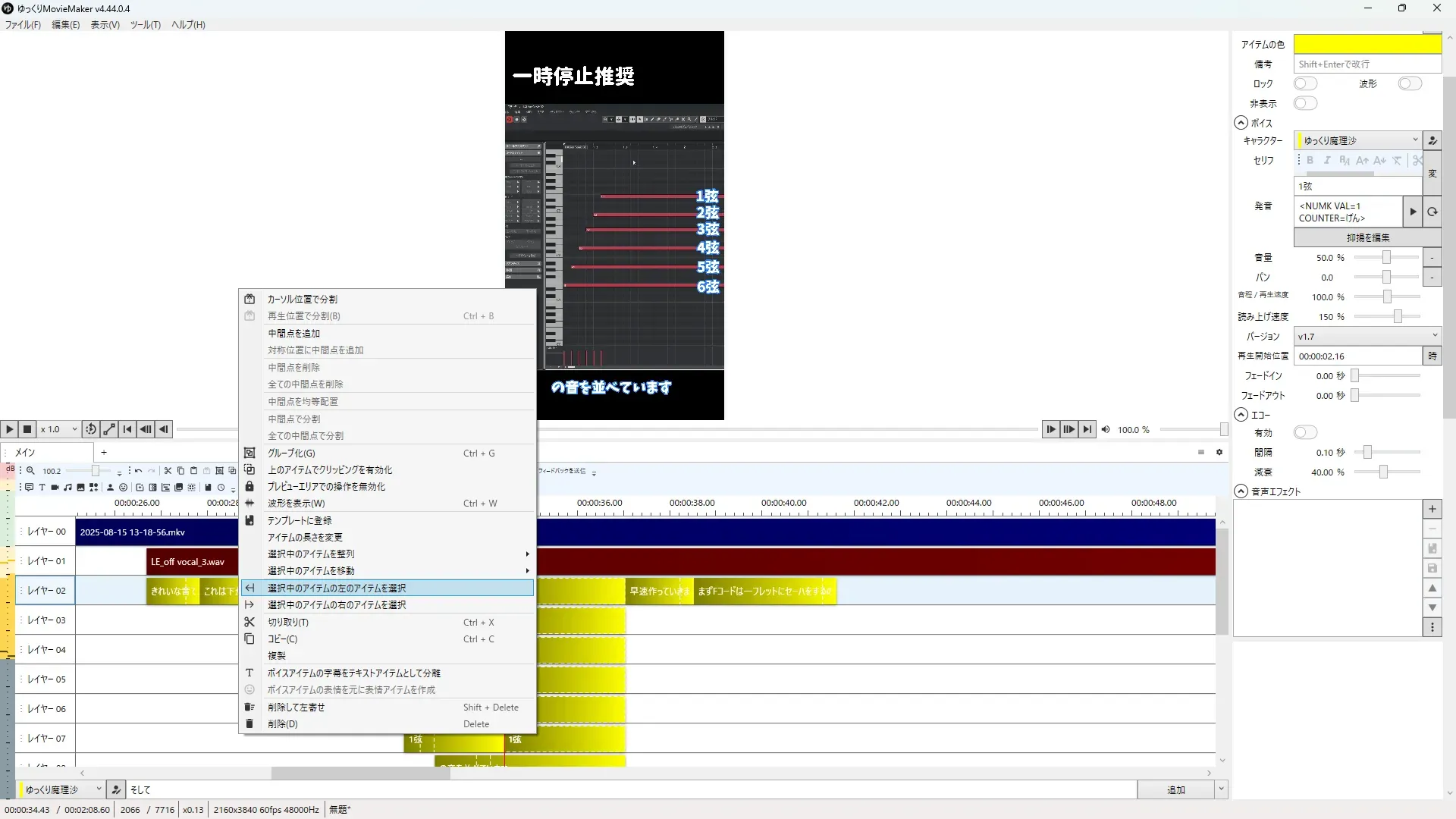The width and height of the screenshot is (1456, 819).
Task: Enable the 波形 waveform switch
Action: 1409,83
